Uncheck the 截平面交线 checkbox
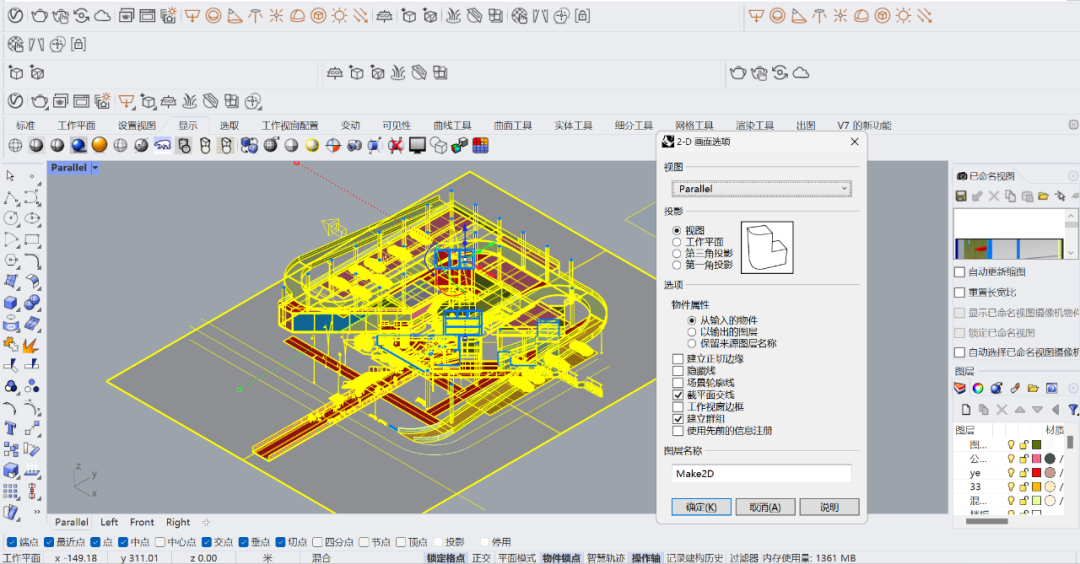1080x564 pixels. pos(678,395)
